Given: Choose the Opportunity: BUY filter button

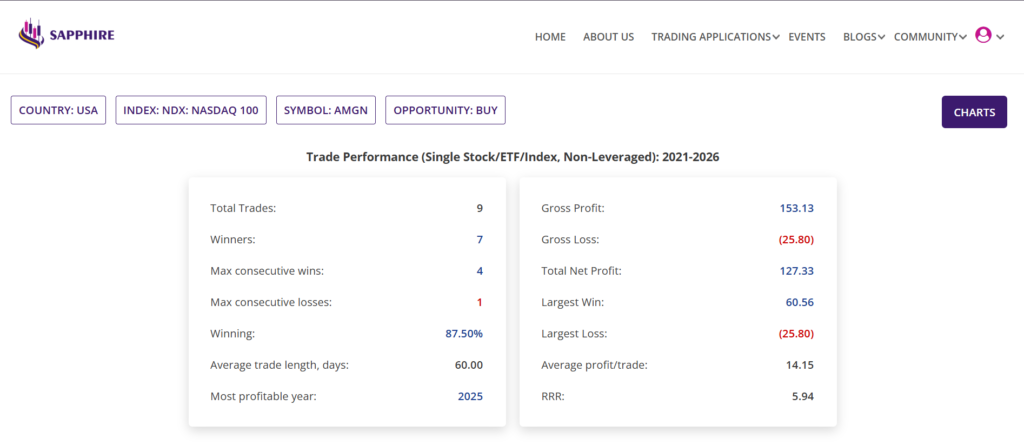Looking at the screenshot, I should pos(446,110).
